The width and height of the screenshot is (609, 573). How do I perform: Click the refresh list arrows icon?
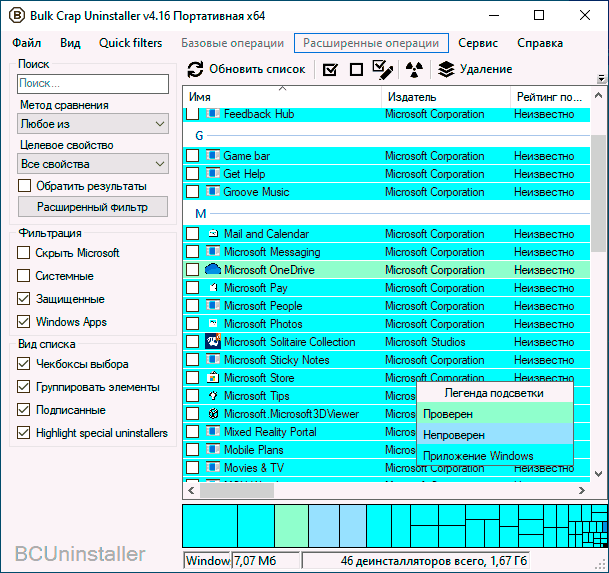point(195,70)
